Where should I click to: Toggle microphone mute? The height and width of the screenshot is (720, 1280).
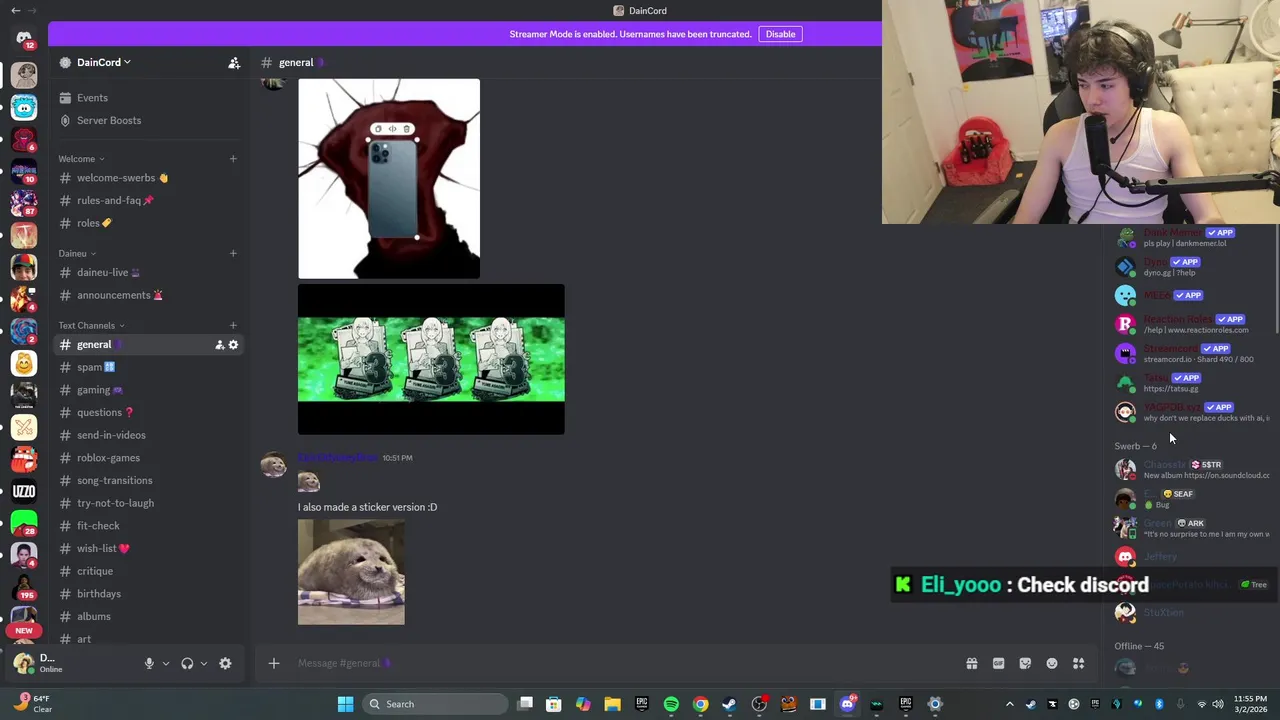(x=149, y=663)
